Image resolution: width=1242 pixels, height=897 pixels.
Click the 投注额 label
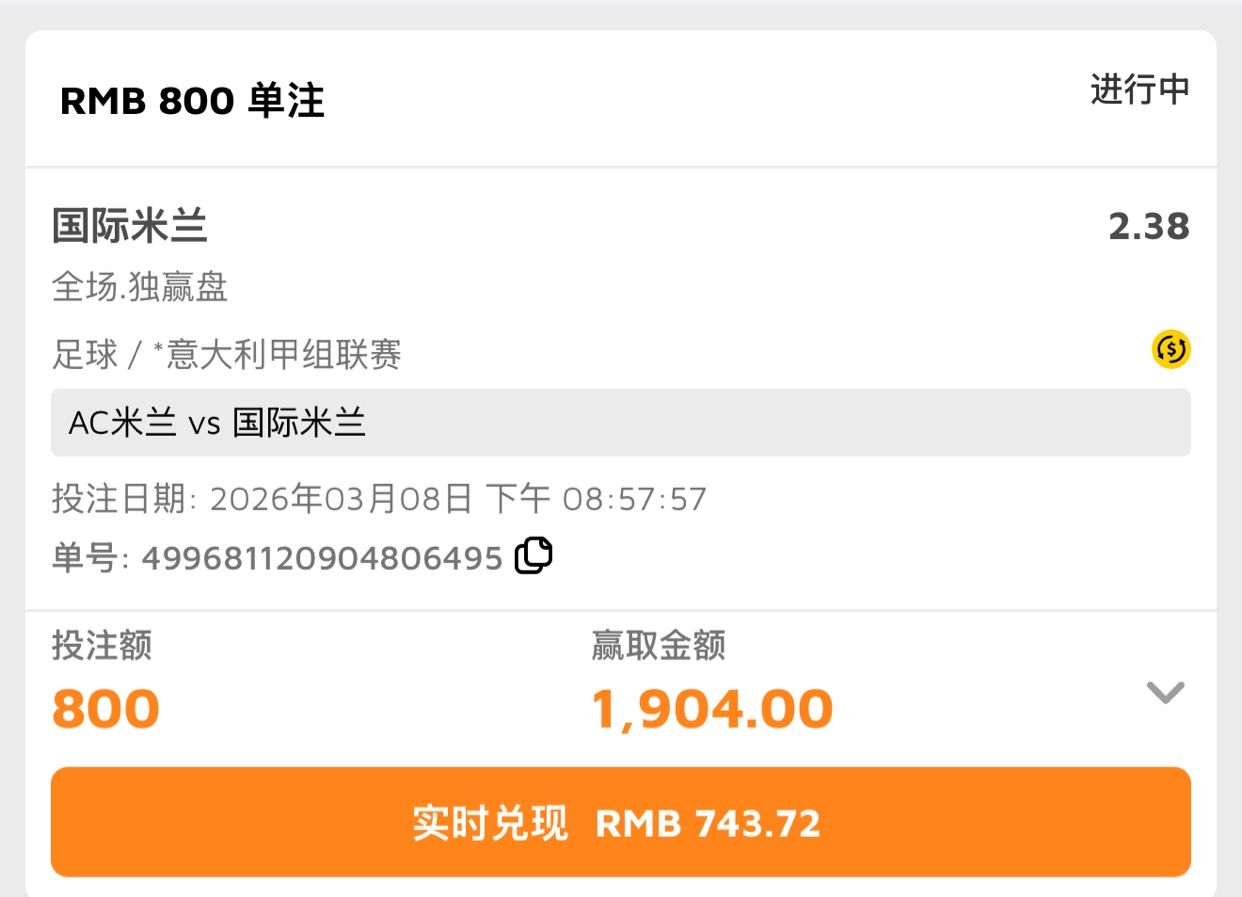(x=102, y=646)
